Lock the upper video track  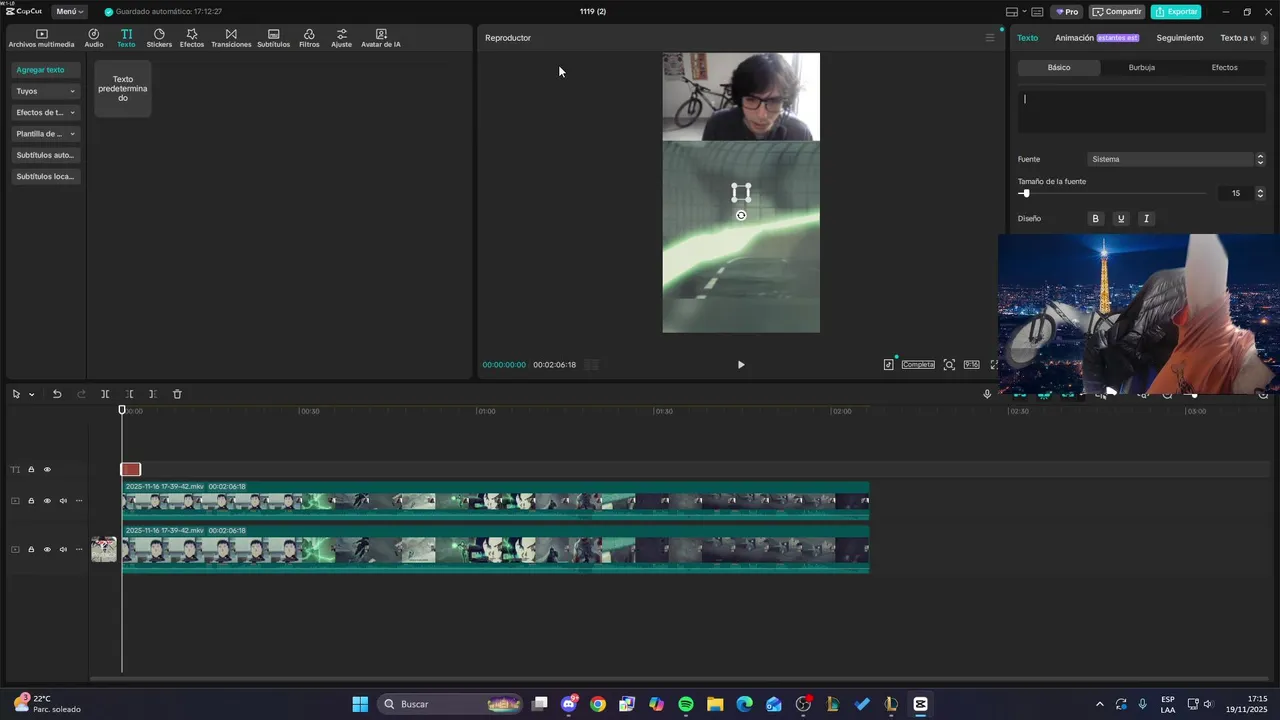tap(31, 501)
